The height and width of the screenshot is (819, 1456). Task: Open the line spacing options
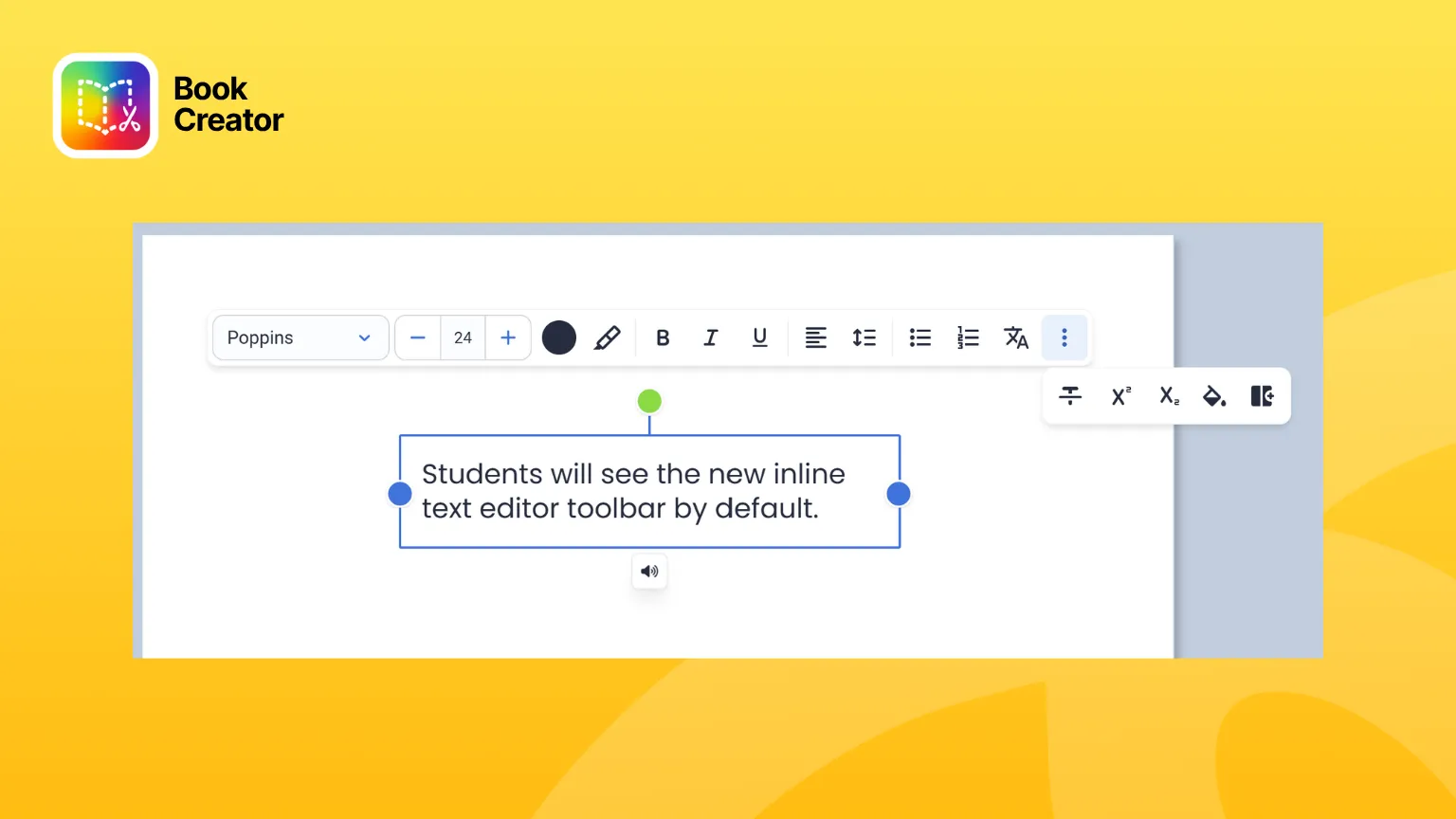(864, 337)
